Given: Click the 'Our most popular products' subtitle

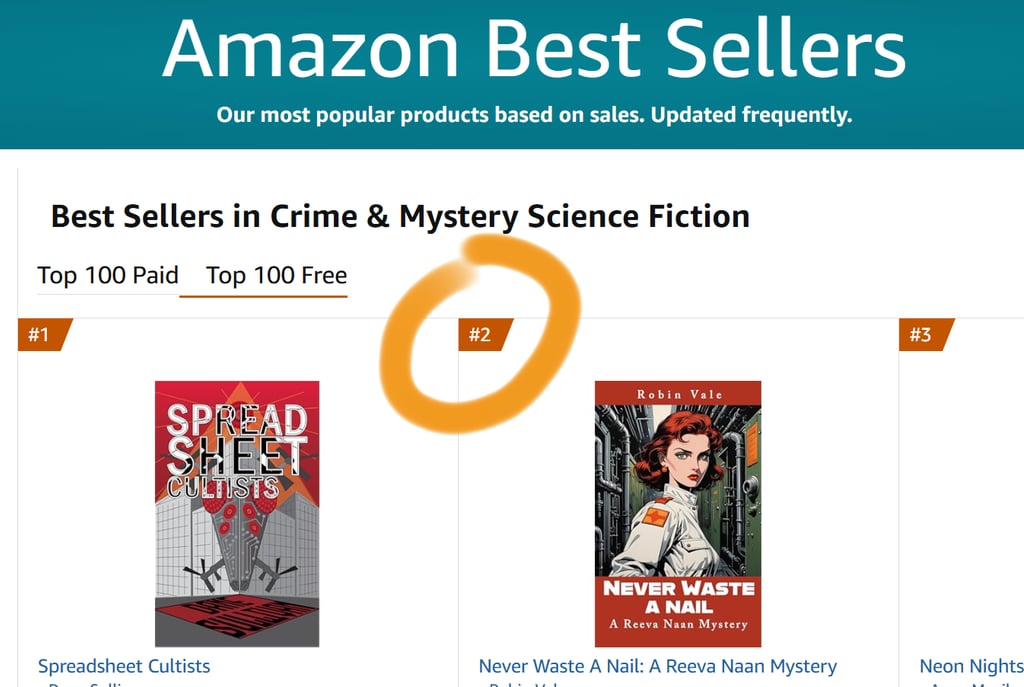Looking at the screenshot, I should pos(534,114).
